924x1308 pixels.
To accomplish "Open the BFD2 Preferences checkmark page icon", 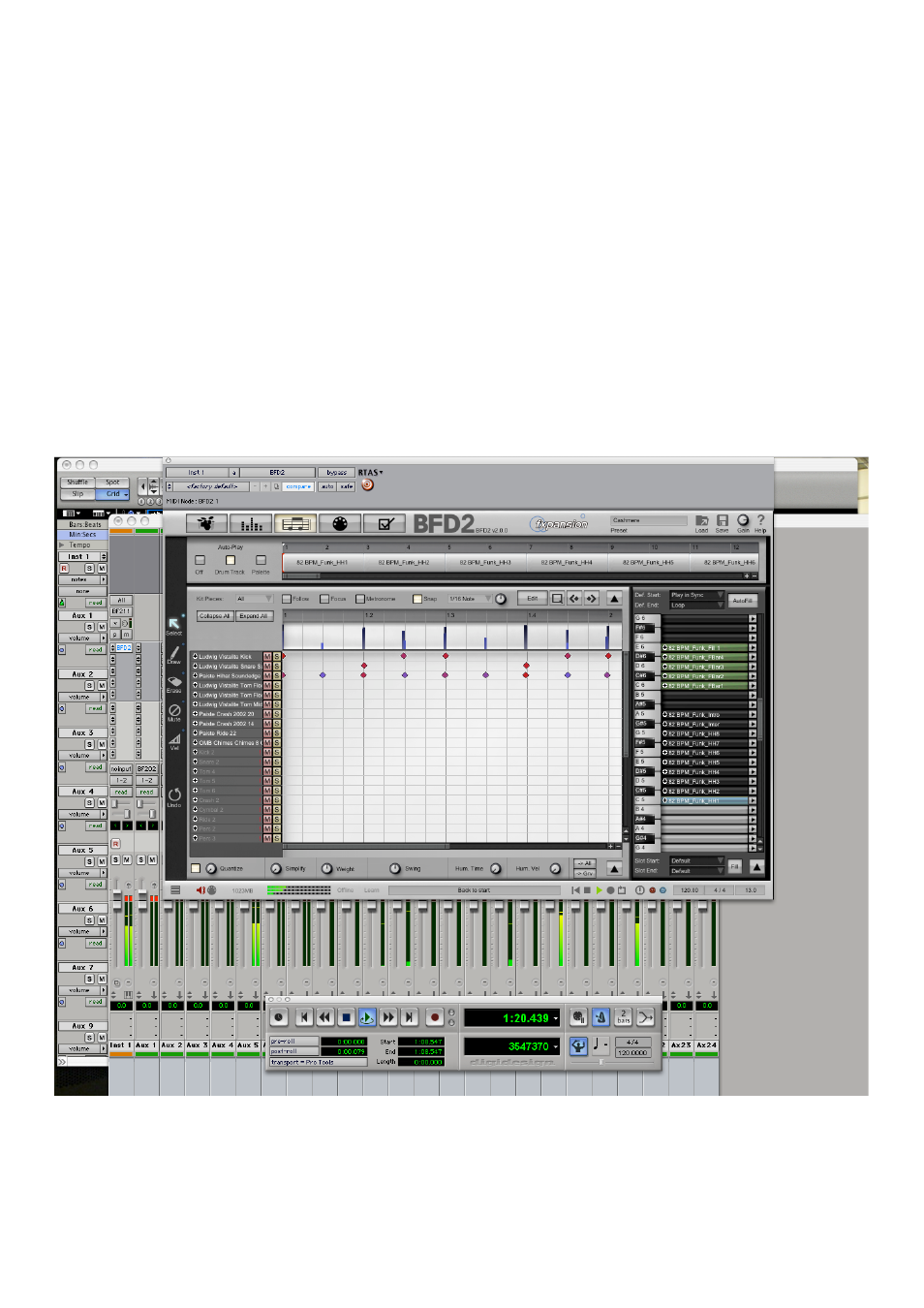I will [385, 524].
